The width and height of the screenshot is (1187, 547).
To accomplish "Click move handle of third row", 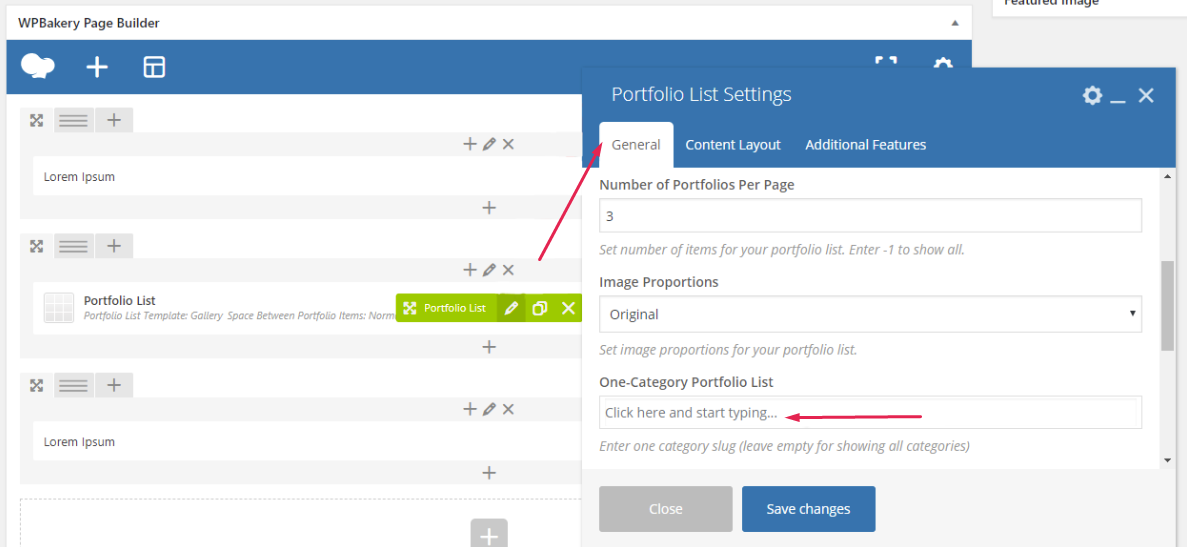I will 36,385.
